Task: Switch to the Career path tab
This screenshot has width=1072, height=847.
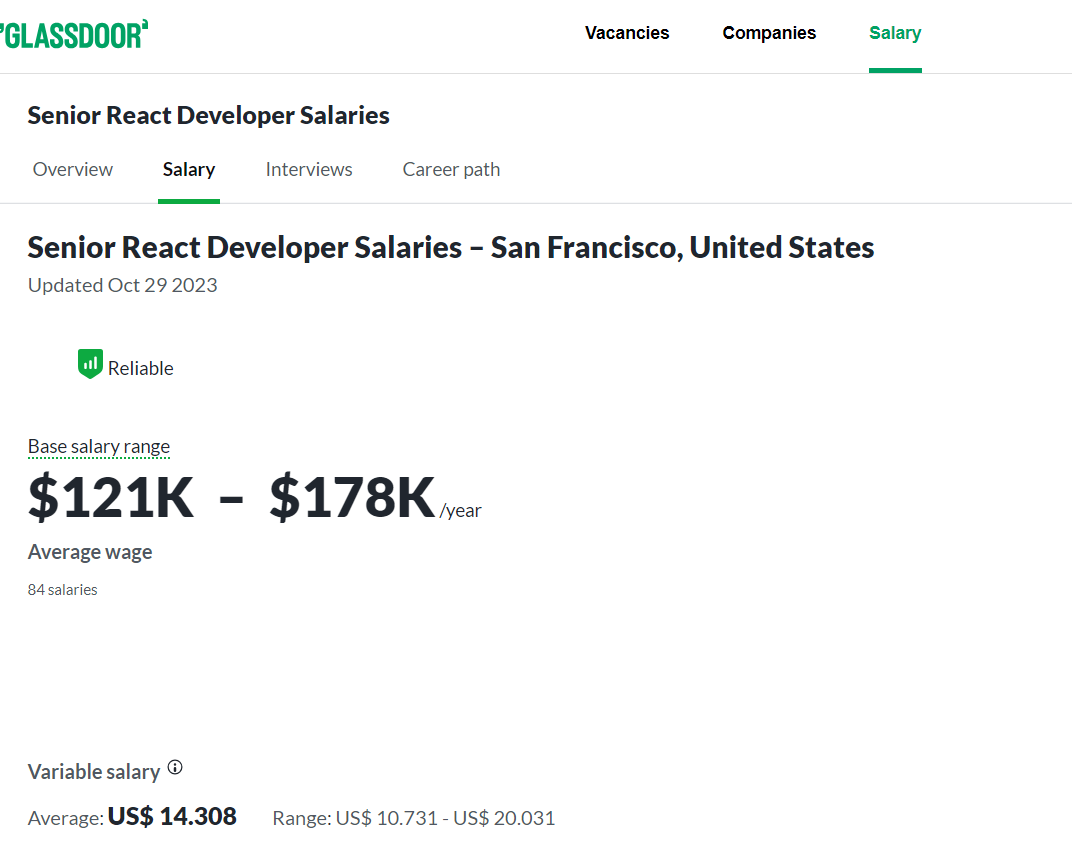Action: [451, 169]
